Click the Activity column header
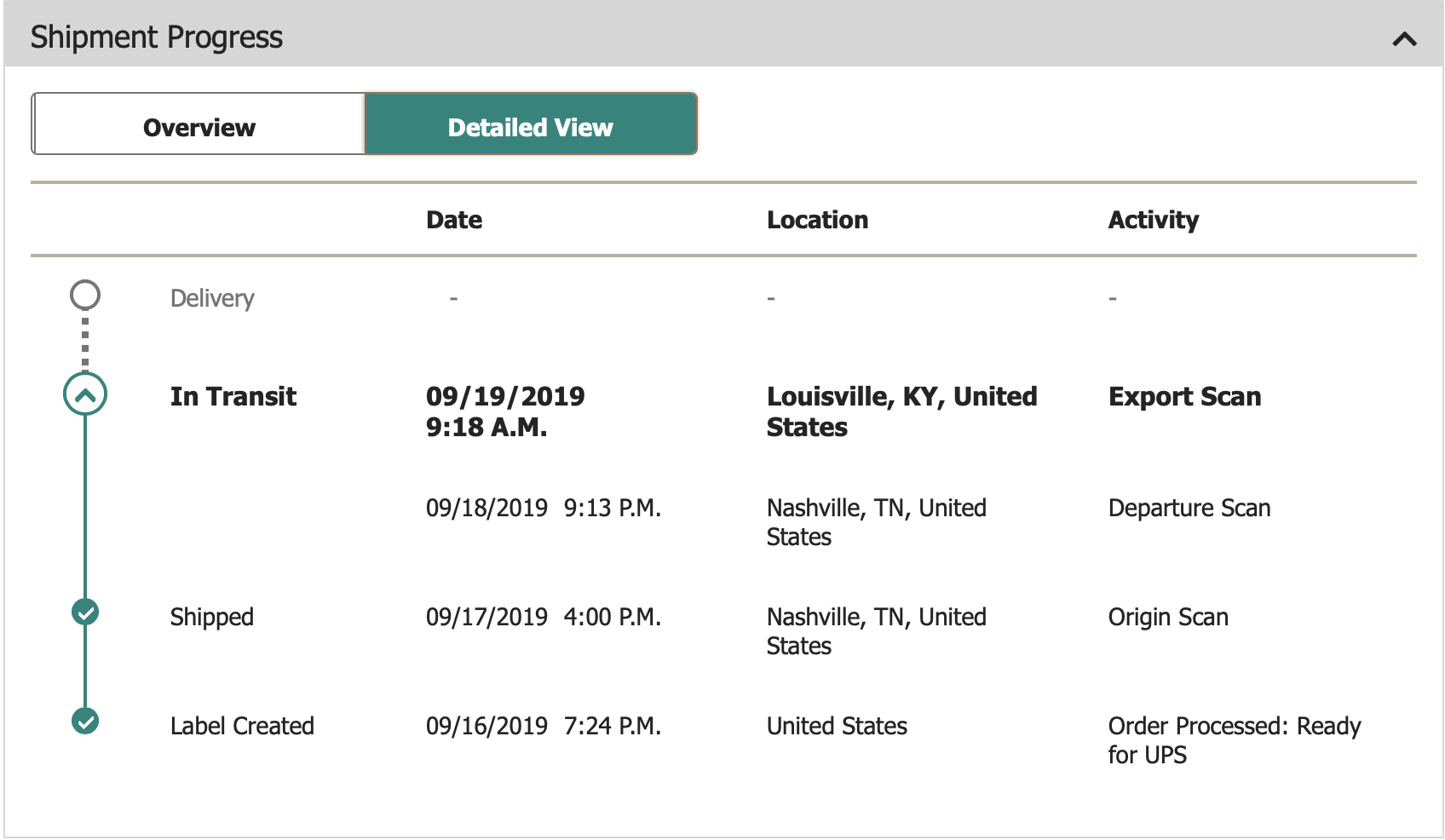The height and width of the screenshot is (840, 1445). (1153, 220)
